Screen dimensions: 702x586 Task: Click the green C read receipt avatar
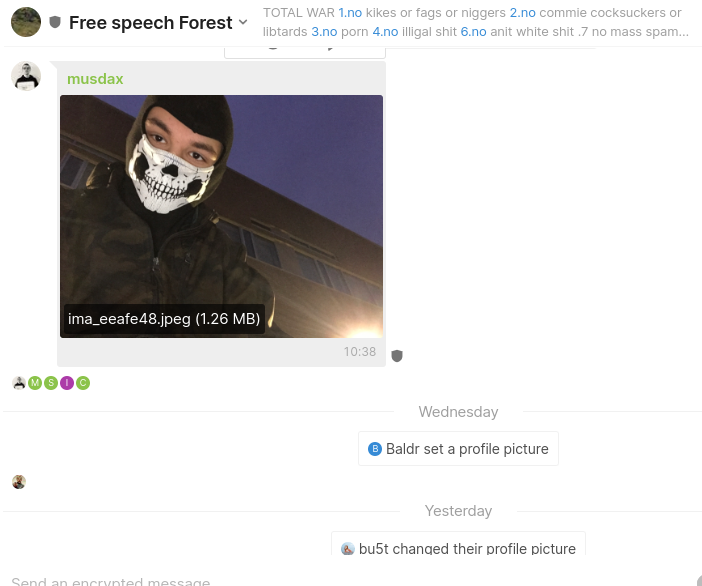pyautogui.click(x=83, y=383)
